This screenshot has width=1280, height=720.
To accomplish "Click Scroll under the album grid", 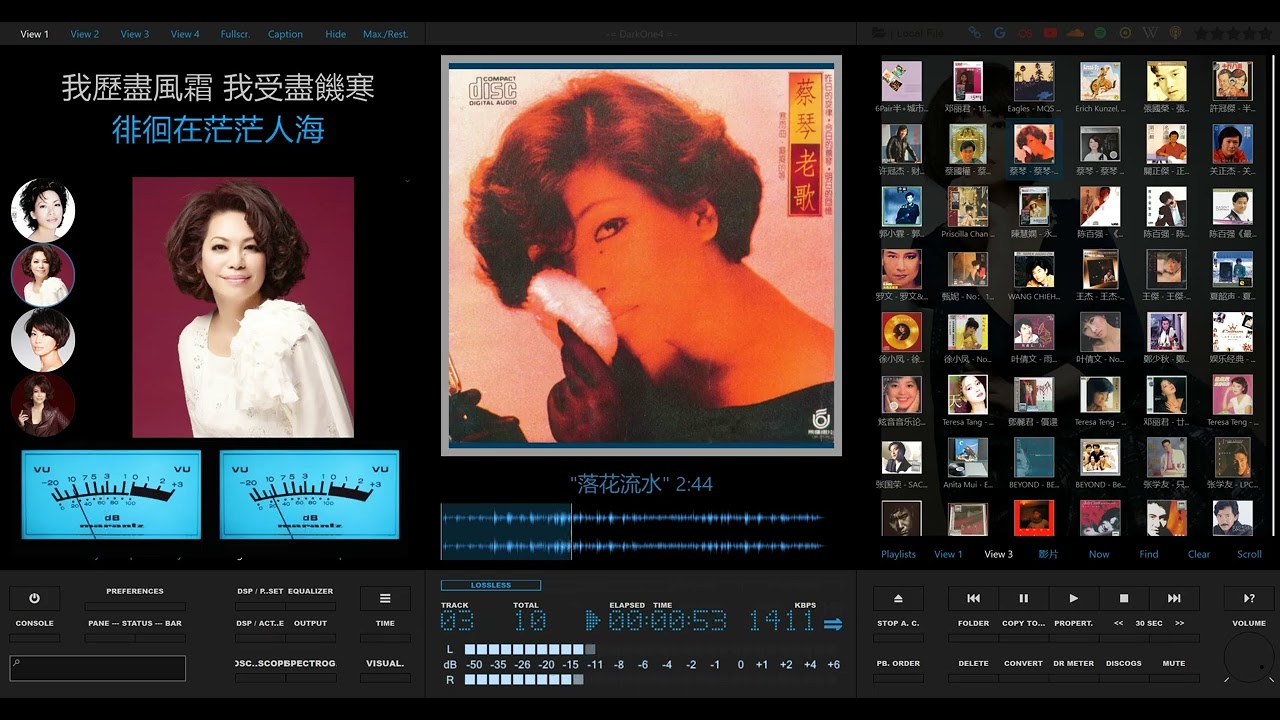I will [1249, 554].
